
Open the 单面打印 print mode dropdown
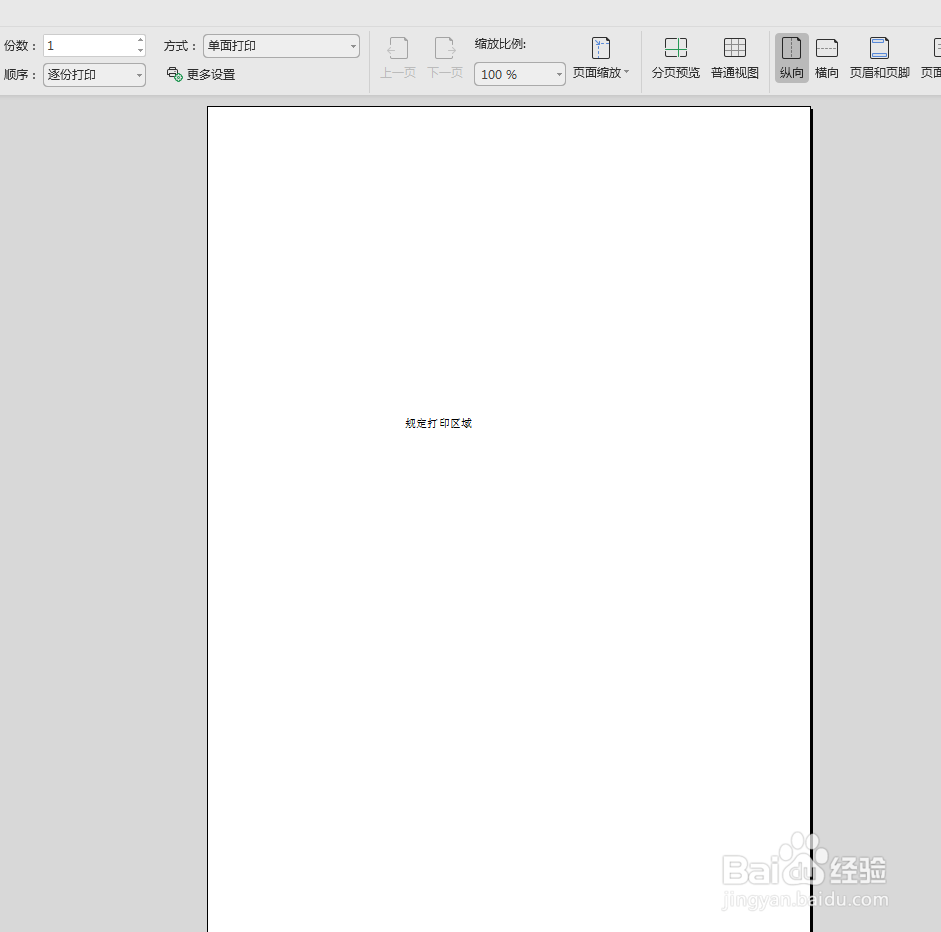click(281, 46)
